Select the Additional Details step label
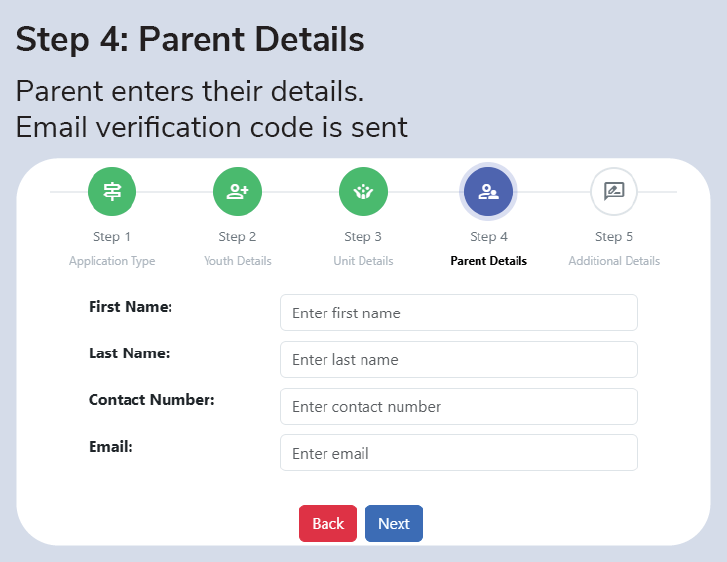727x562 pixels. [614, 261]
